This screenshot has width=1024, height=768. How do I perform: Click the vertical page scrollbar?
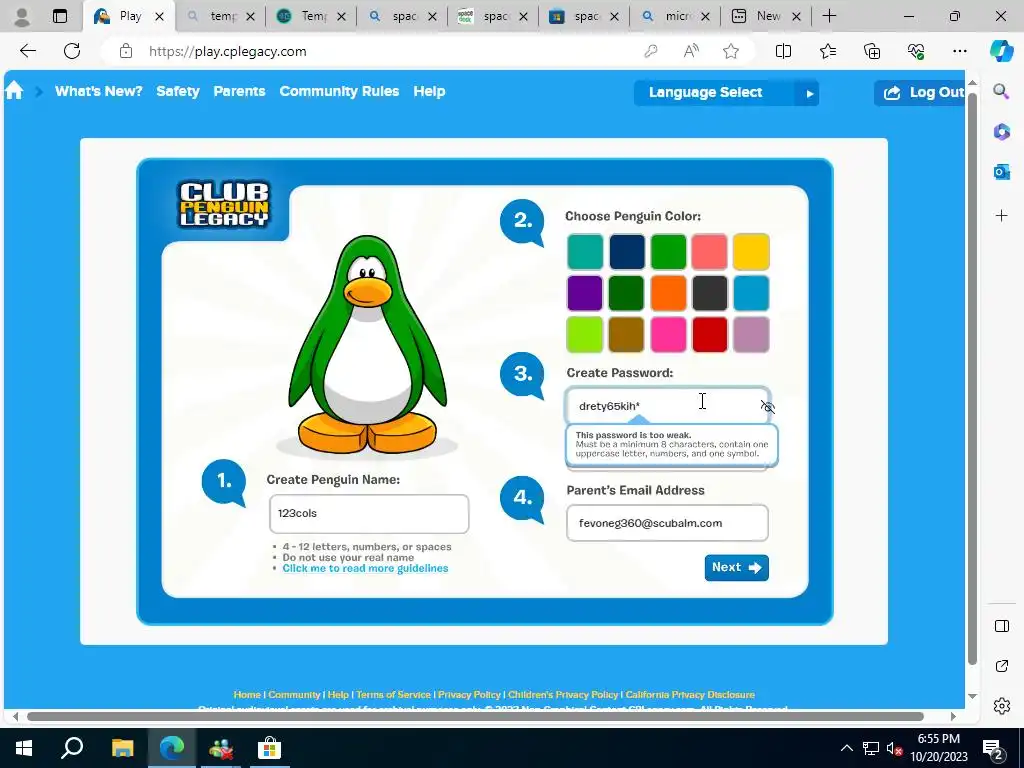tap(972, 379)
